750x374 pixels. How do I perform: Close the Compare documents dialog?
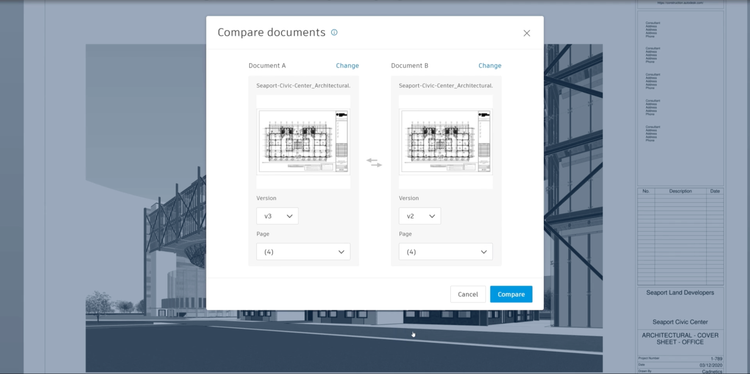[x=527, y=33]
